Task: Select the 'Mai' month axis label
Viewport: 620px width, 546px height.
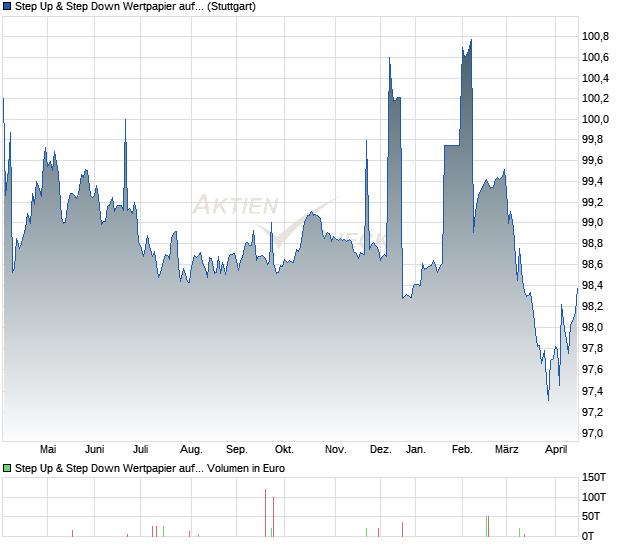Action: pyautogui.click(x=48, y=449)
